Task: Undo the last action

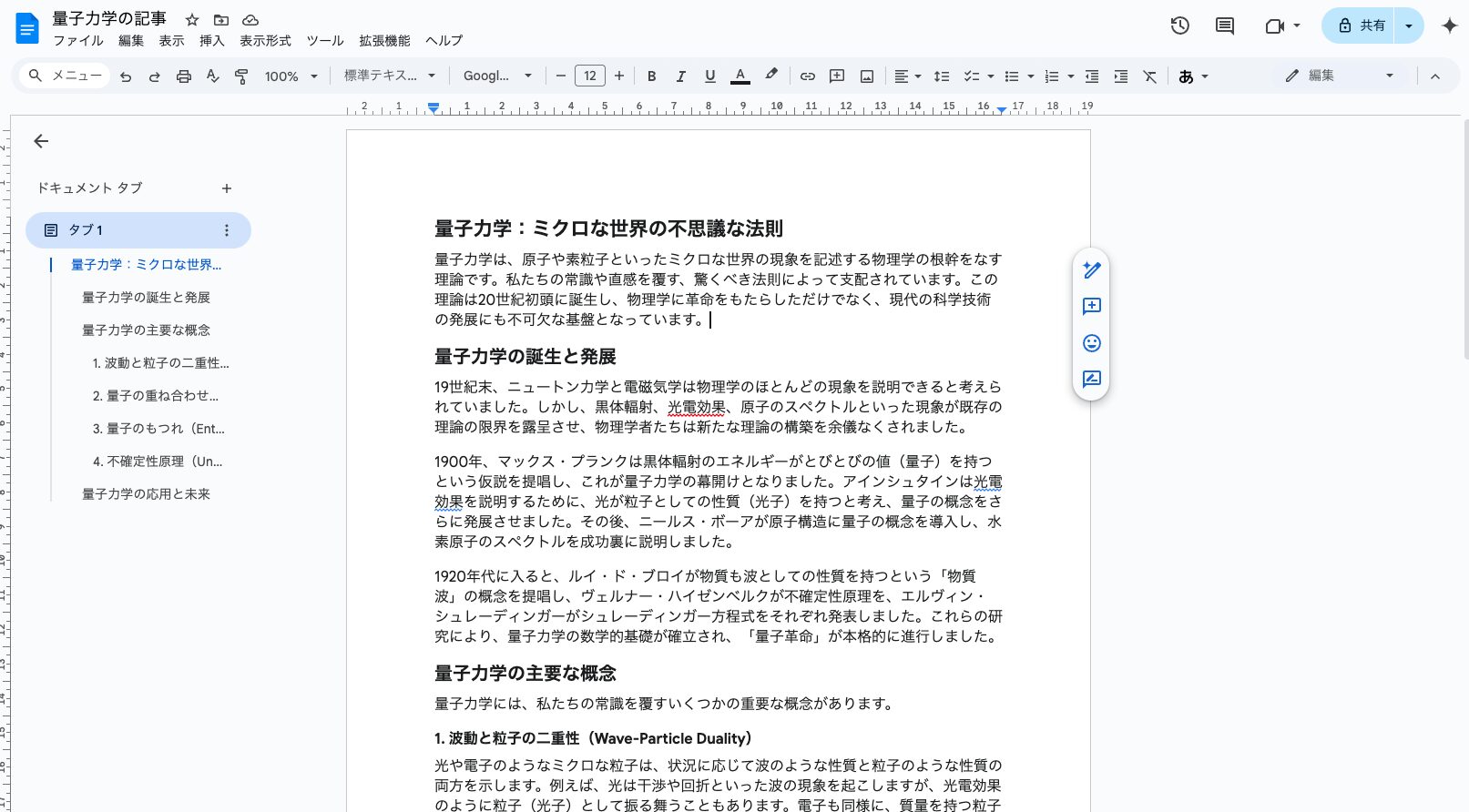Action: (x=126, y=76)
